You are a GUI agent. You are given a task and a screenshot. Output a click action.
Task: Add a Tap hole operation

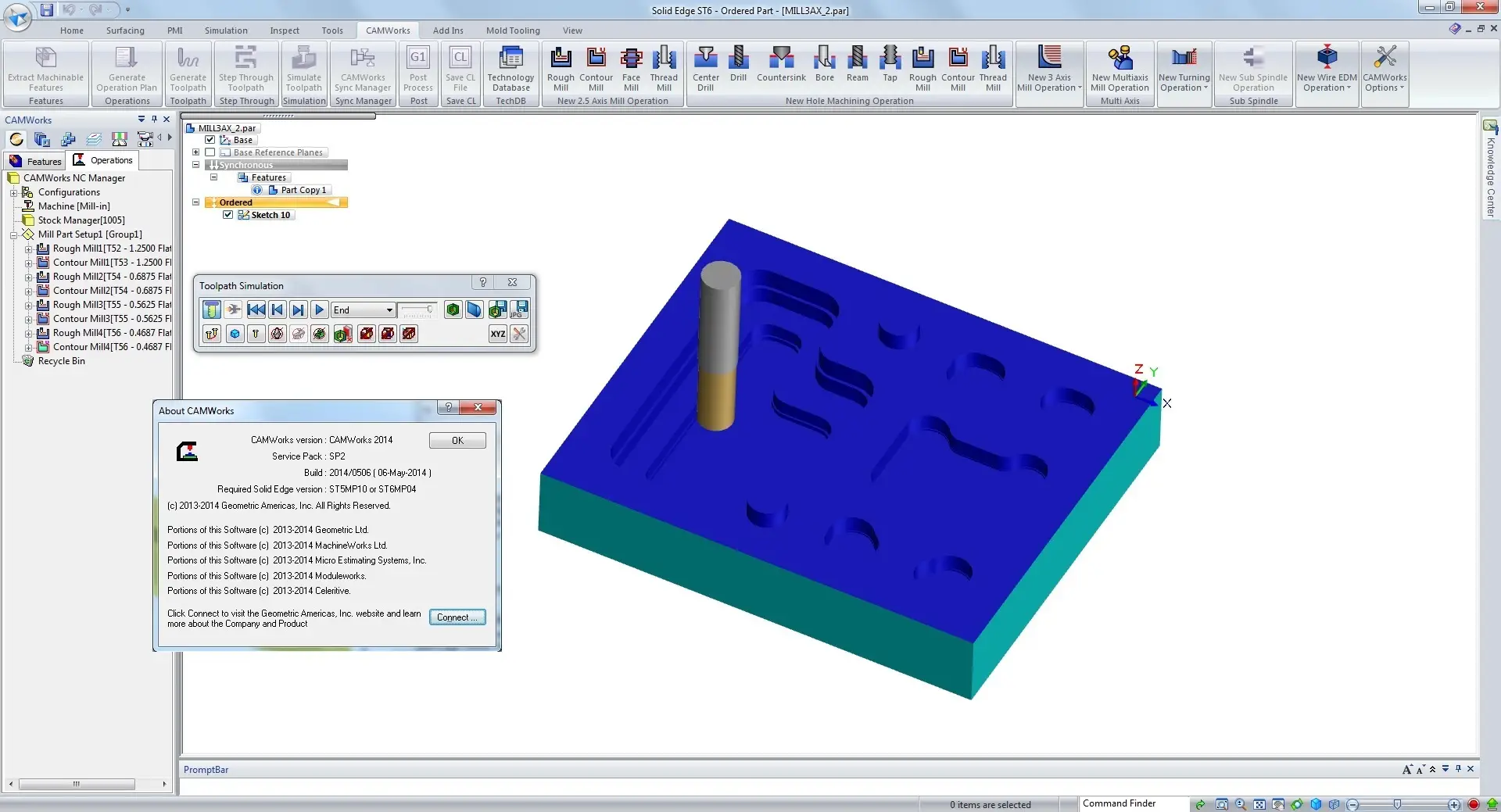(890, 64)
